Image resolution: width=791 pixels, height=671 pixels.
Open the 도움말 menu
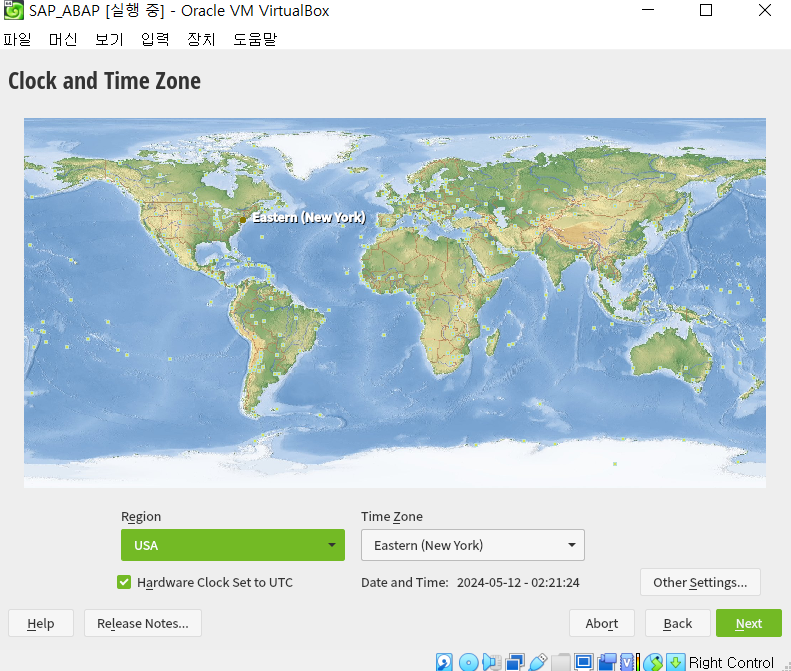255,39
